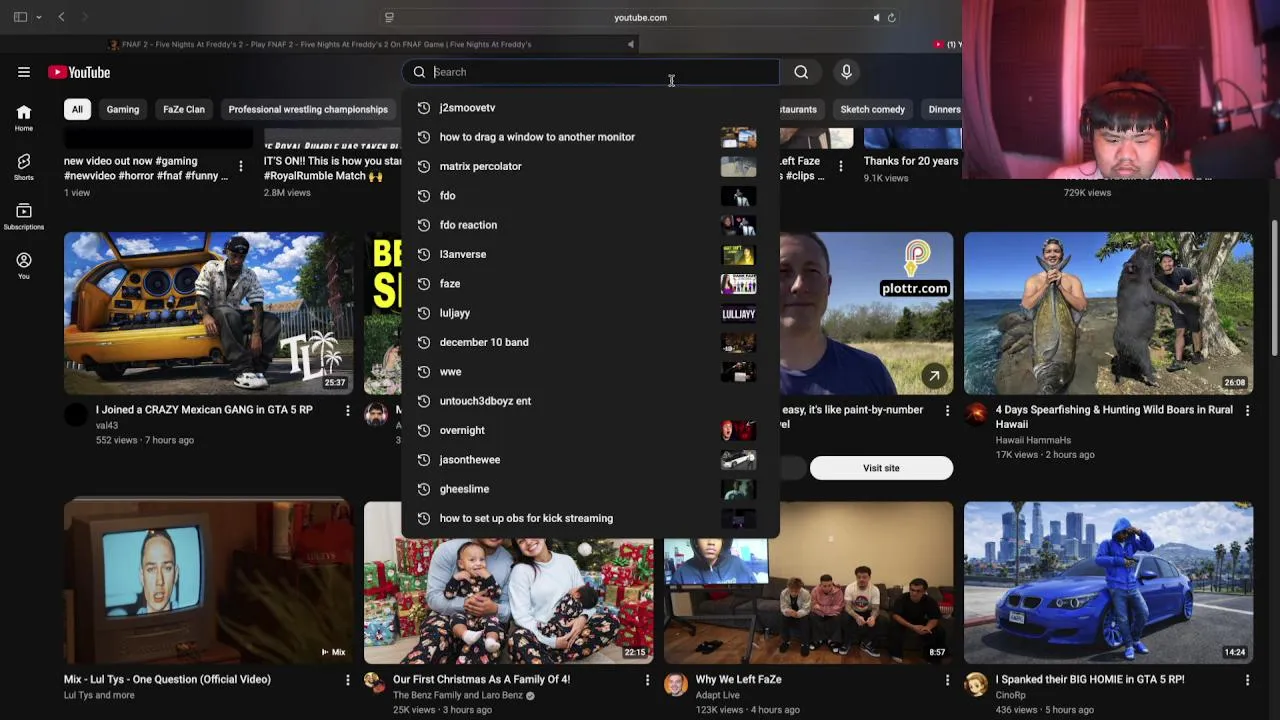Click the youtube.com browser address bar
Image resolution: width=1280 pixels, height=720 pixels.
640,17
